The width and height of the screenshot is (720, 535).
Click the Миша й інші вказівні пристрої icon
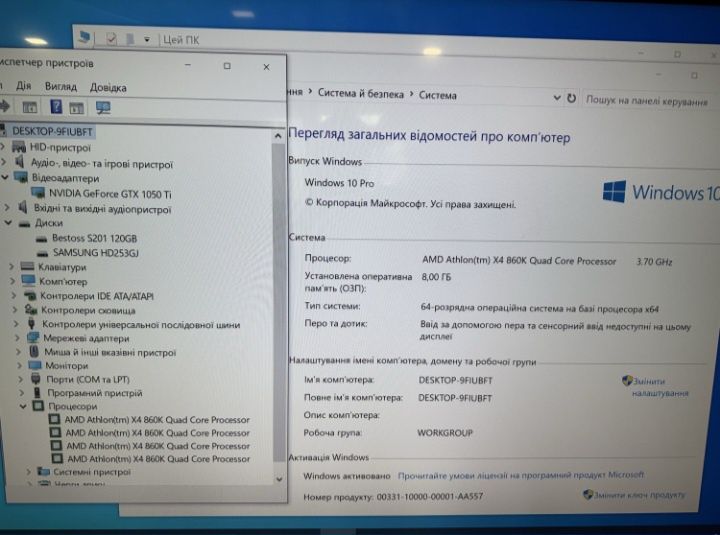click(x=34, y=352)
